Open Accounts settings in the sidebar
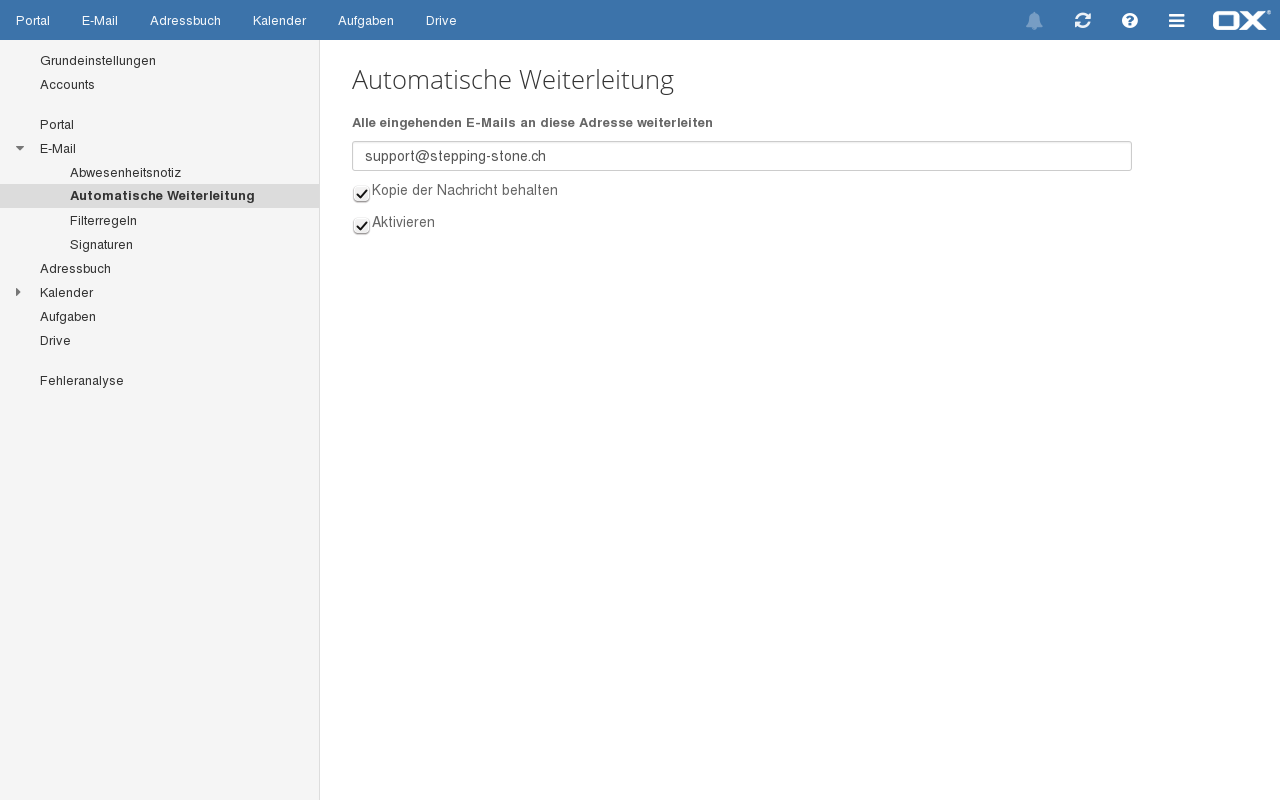 pyautogui.click(x=67, y=84)
